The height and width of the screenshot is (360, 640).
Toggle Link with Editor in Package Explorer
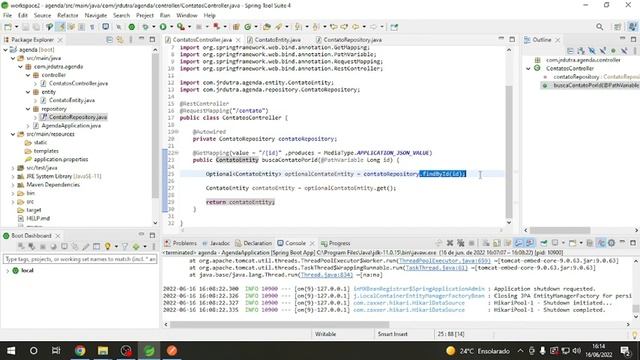(x=120, y=40)
